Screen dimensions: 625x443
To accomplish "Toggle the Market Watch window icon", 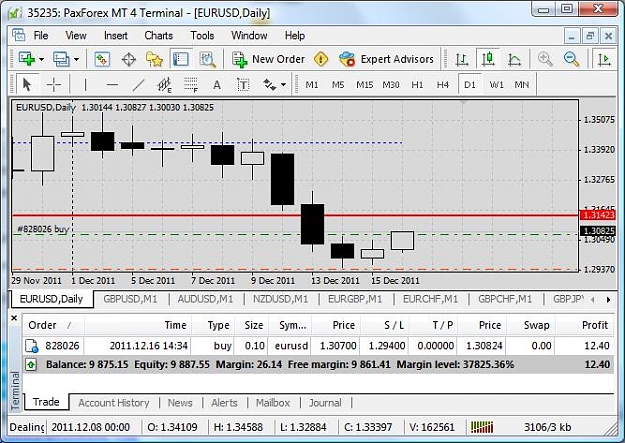I will click(102, 59).
